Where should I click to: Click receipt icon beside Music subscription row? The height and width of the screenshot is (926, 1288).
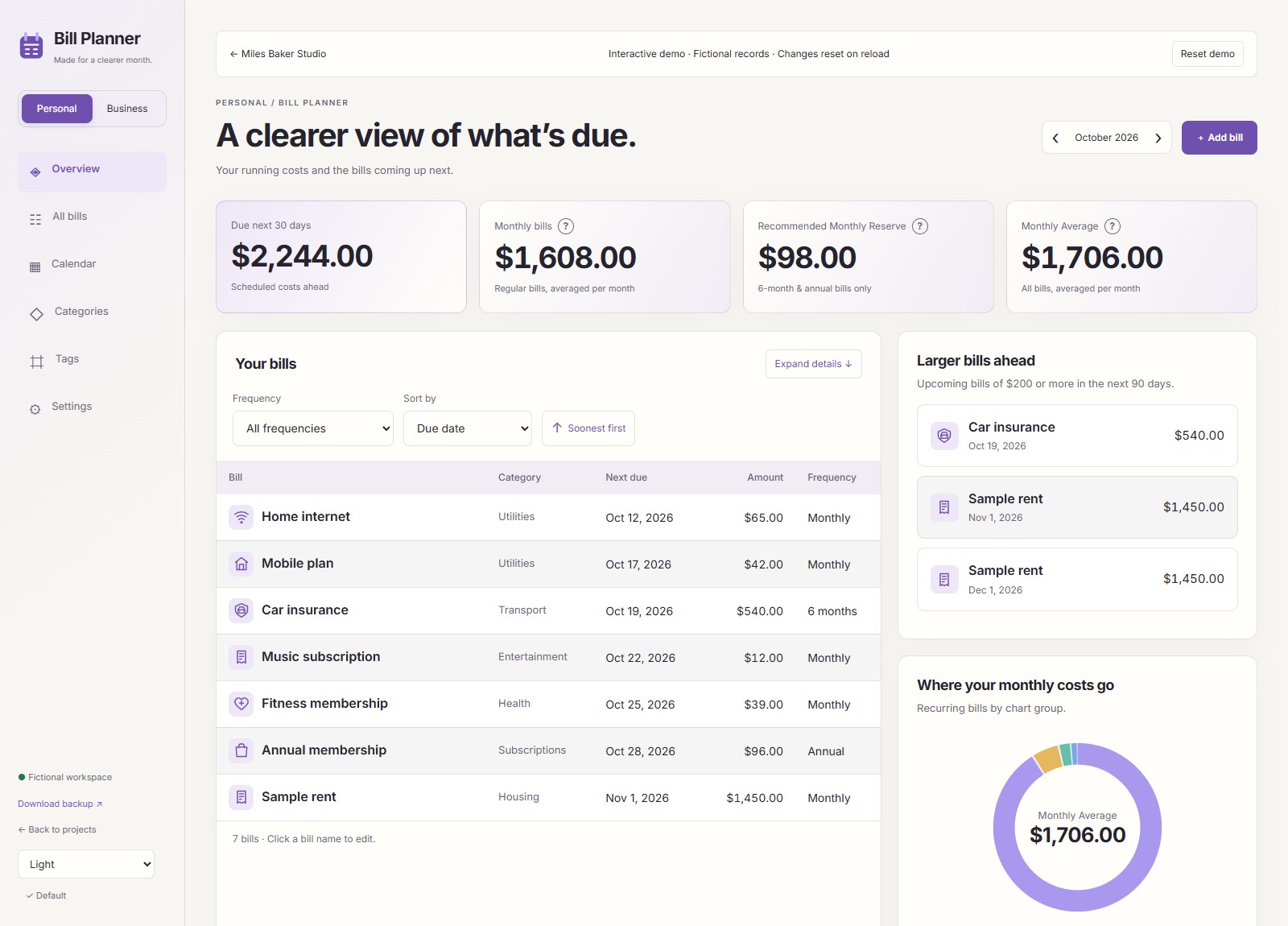pos(242,657)
